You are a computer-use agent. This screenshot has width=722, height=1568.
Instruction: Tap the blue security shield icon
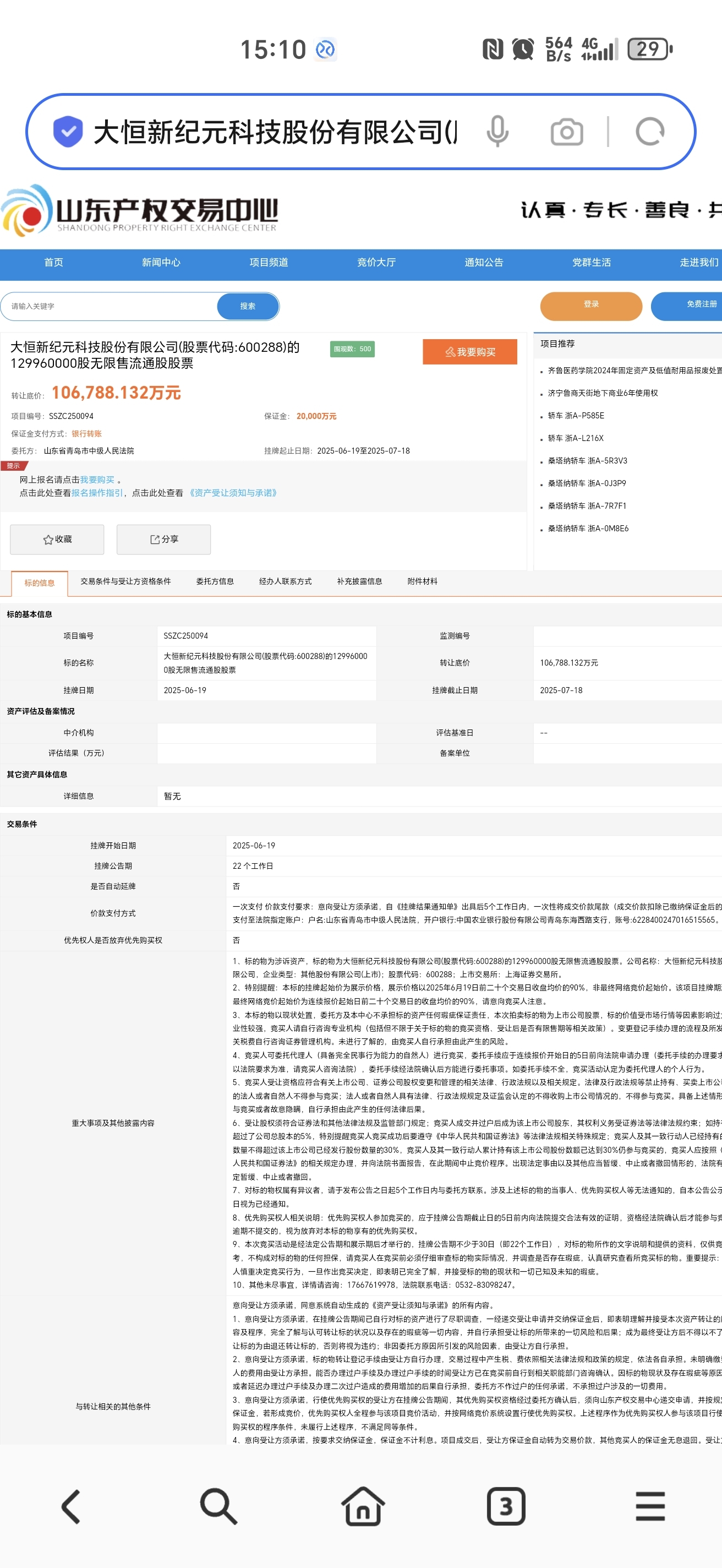pyautogui.click(x=68, y=132)
